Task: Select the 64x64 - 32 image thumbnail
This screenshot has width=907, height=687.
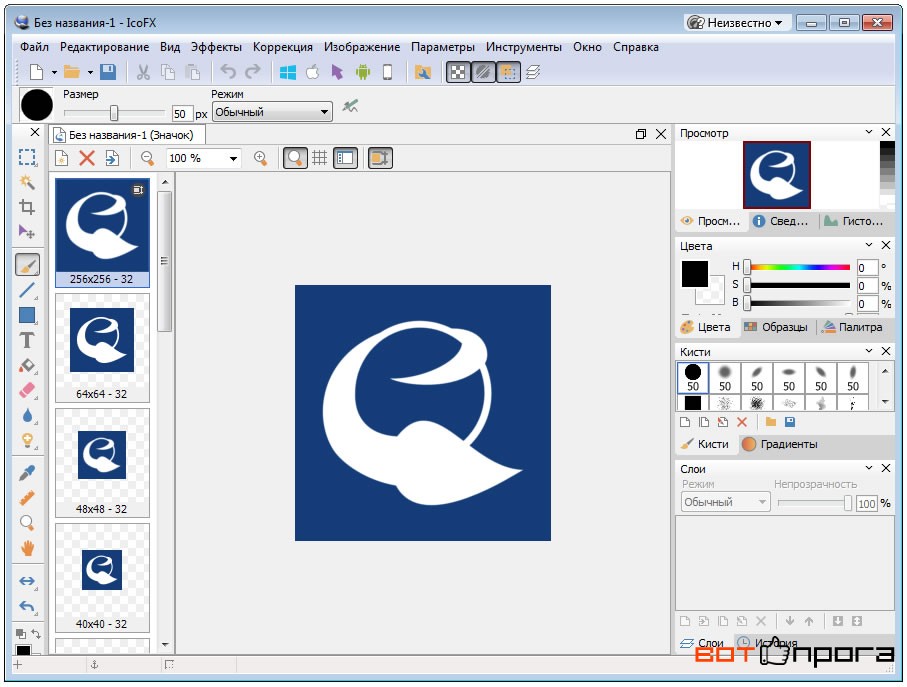Action: [102, 348]
